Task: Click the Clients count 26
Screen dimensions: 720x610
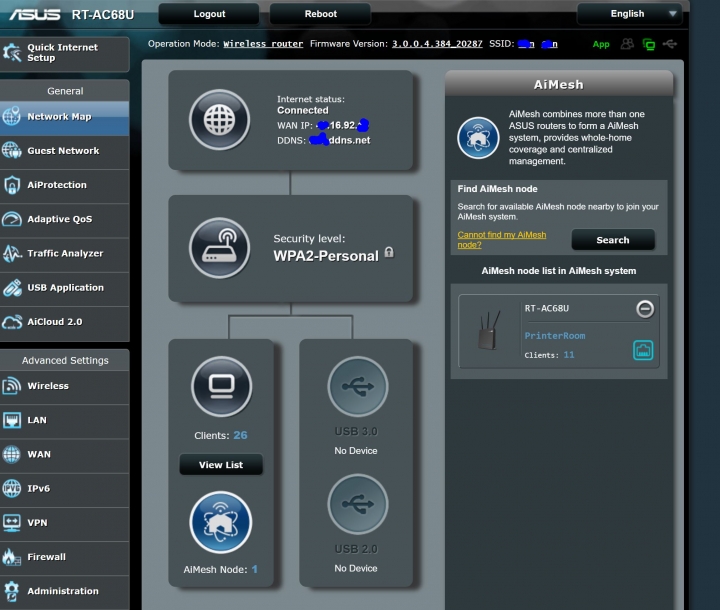Action: pos(240,435)
